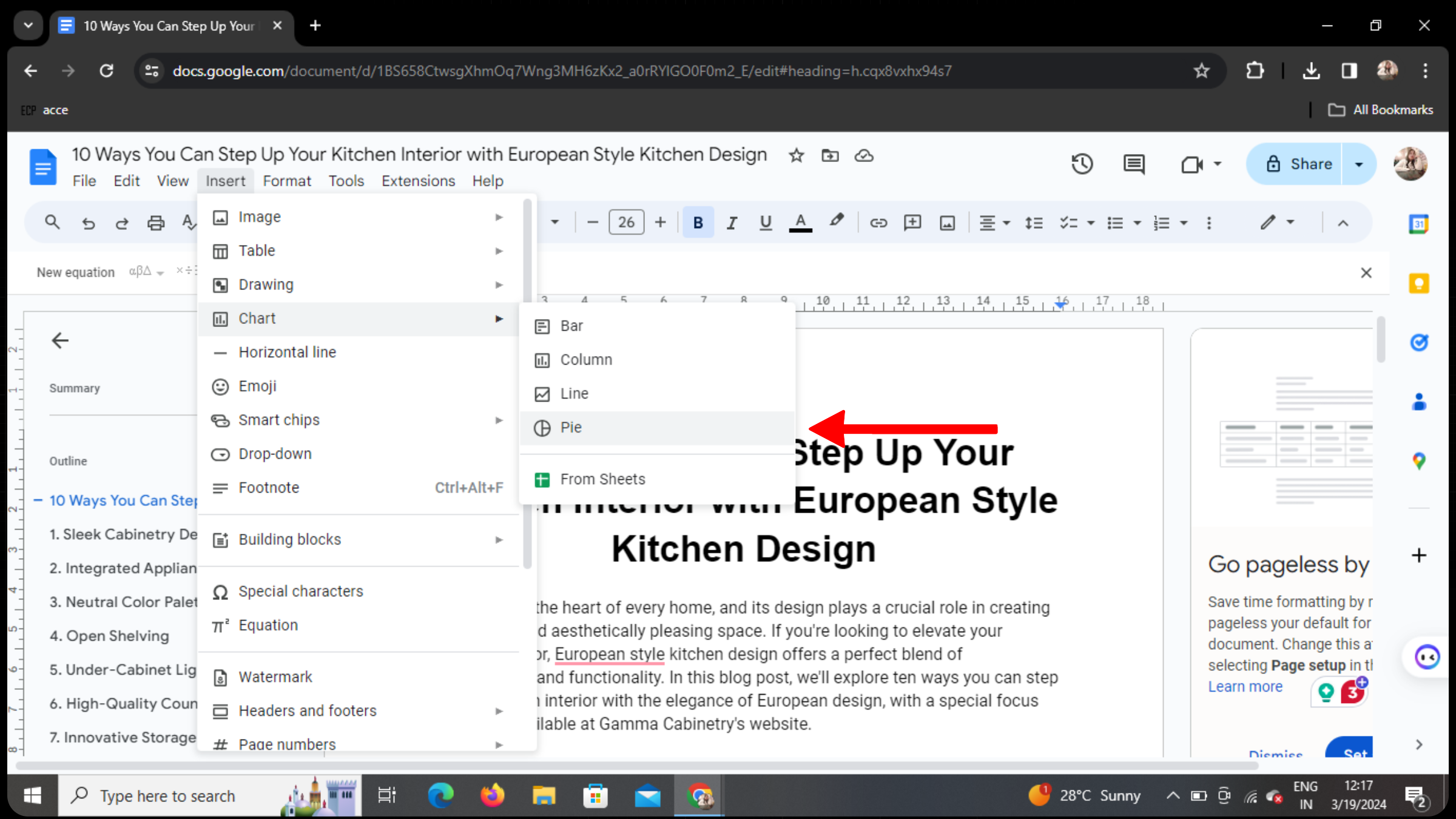Image resolution: width=1456 pixels, height=819 pixels.
Task: Click the highlight color pen icon
Action: (837, 222)
